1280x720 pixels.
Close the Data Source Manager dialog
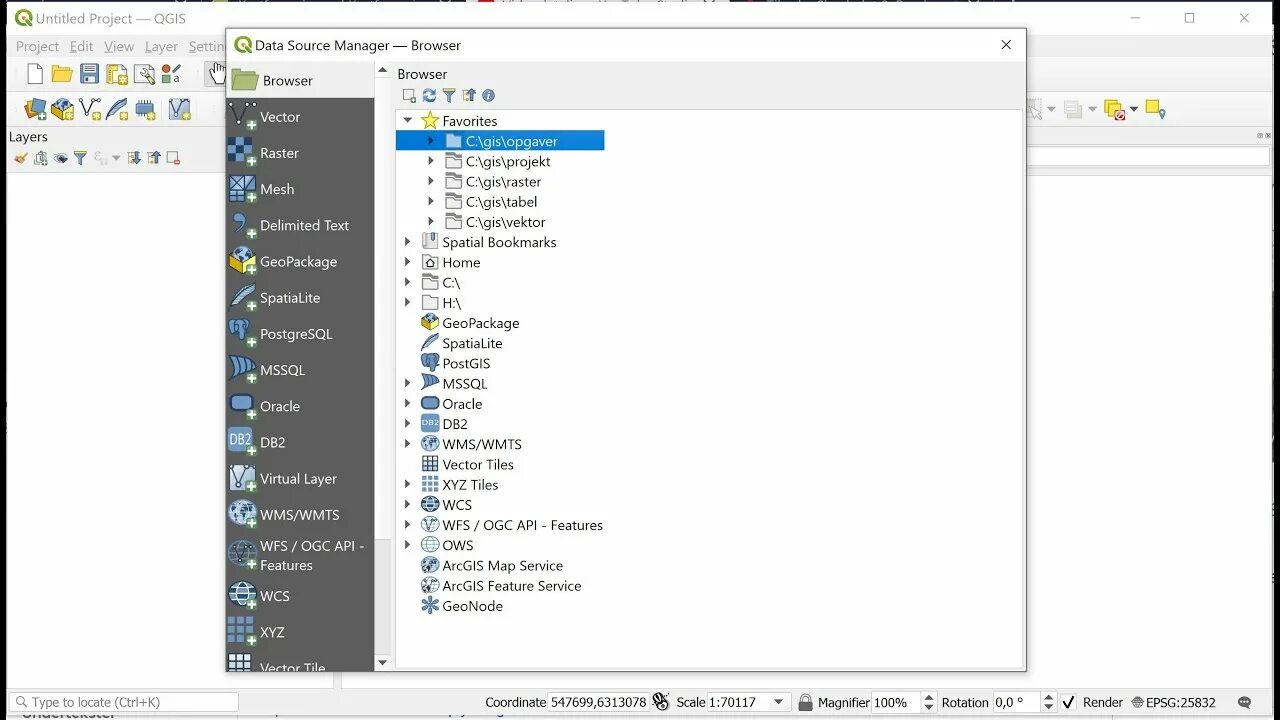pos(1006,45)
